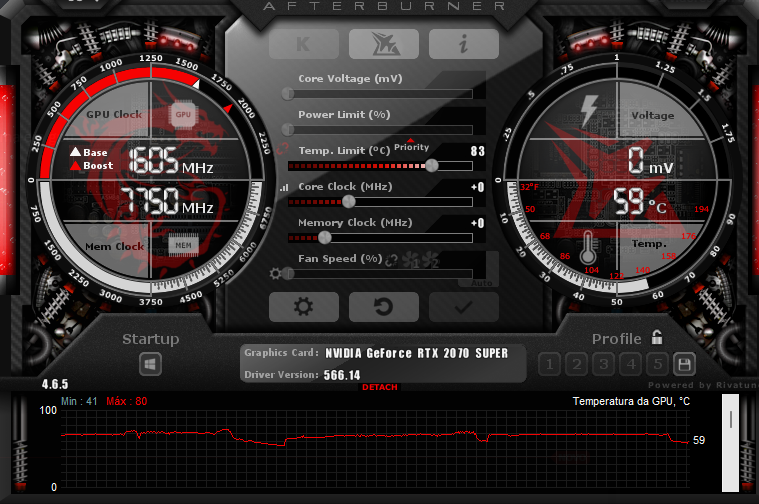
Task: Click the Core Clock offset +0 value
Action: (x=477, y=187)
